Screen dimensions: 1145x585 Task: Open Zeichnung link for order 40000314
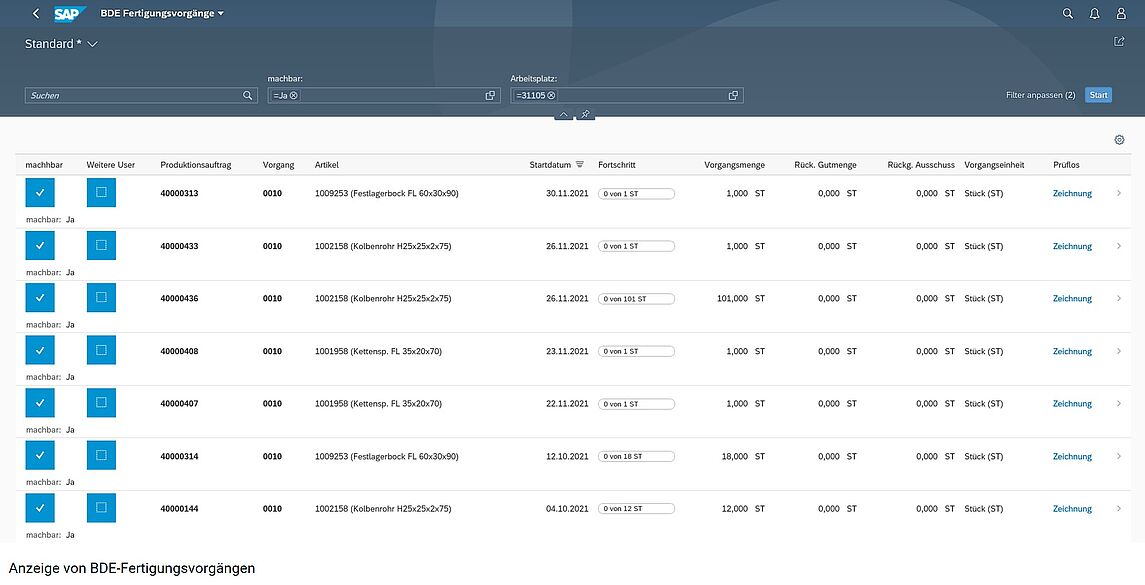click(1072, 456)
